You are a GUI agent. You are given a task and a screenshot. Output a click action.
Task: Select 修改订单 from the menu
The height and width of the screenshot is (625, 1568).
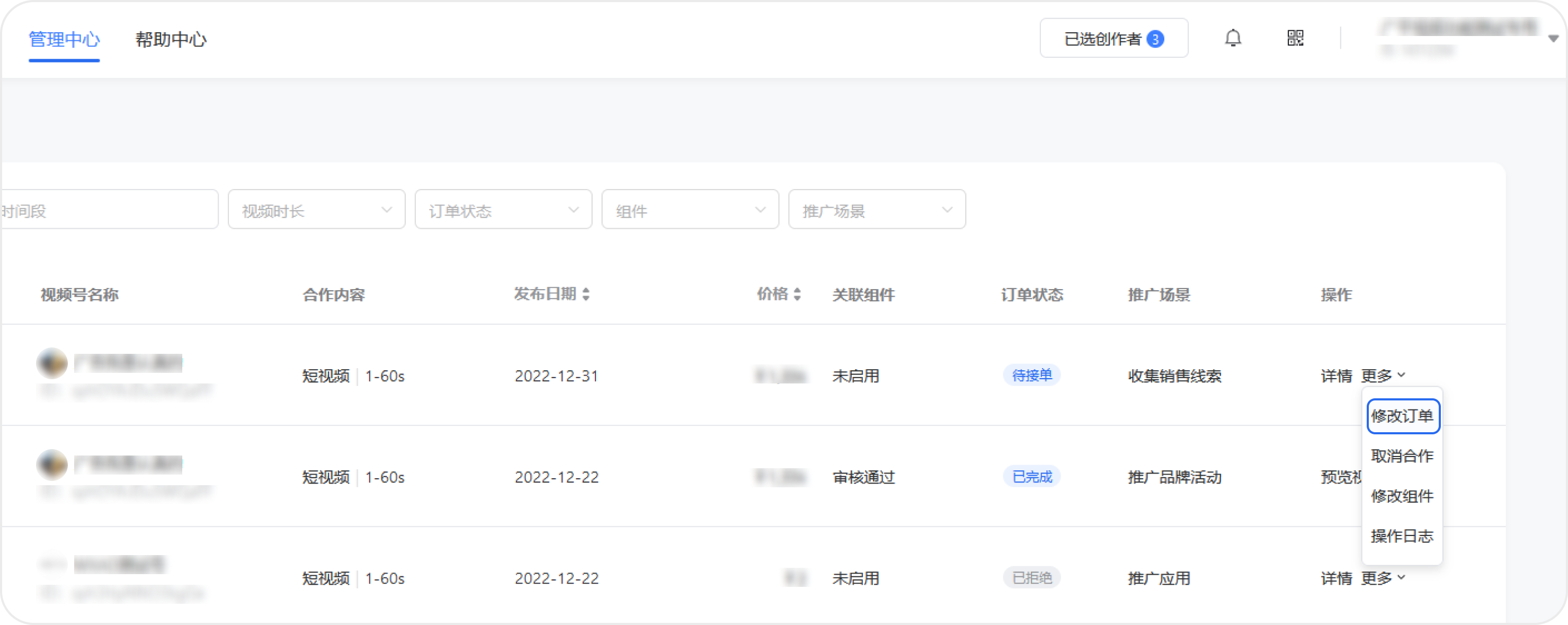pos(1402,416)
